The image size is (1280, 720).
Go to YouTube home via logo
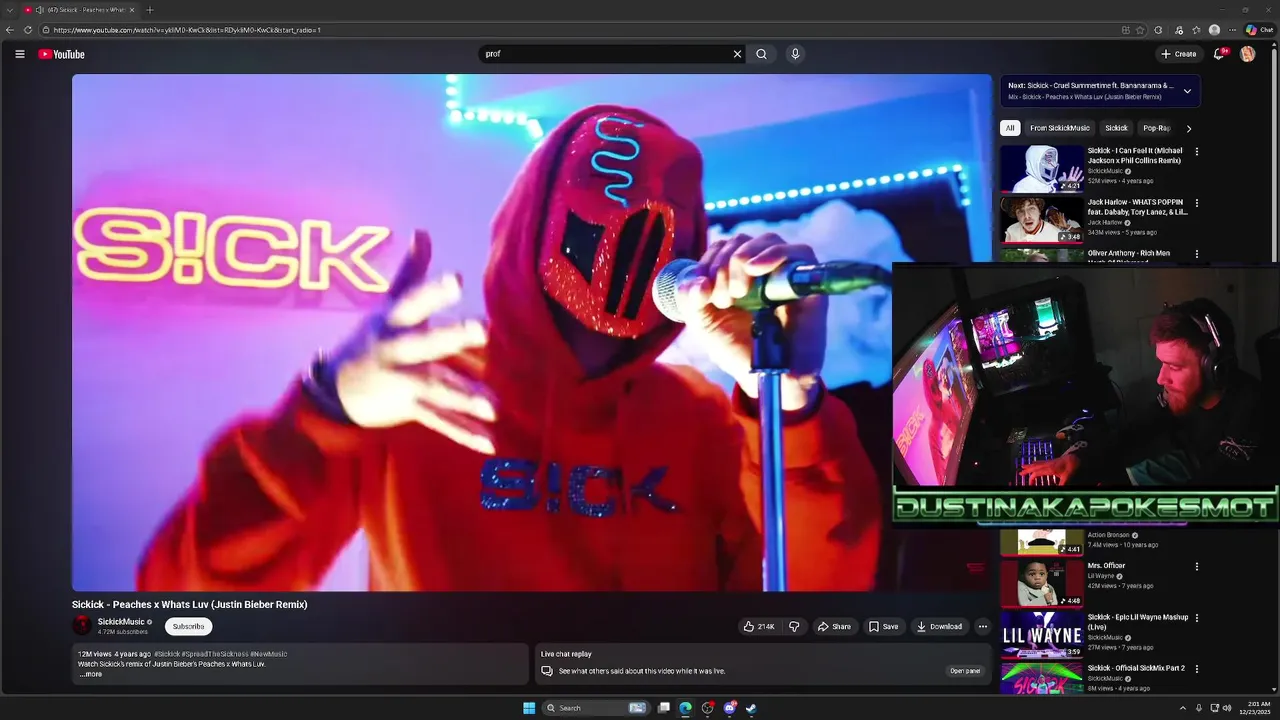pos(62,54)
